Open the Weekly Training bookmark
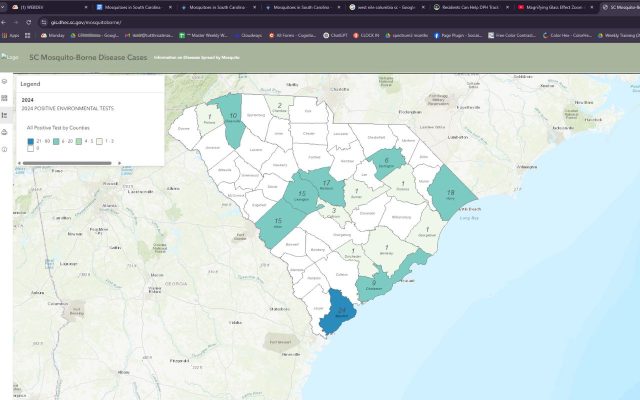The image size is (640, 400). pos(618,36)
